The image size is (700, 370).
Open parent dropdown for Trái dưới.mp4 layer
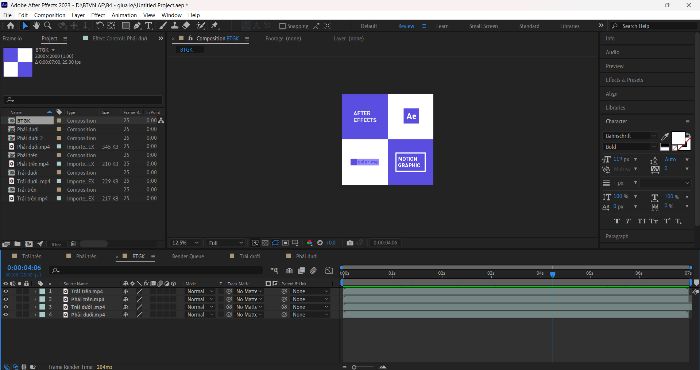(310, 307)
